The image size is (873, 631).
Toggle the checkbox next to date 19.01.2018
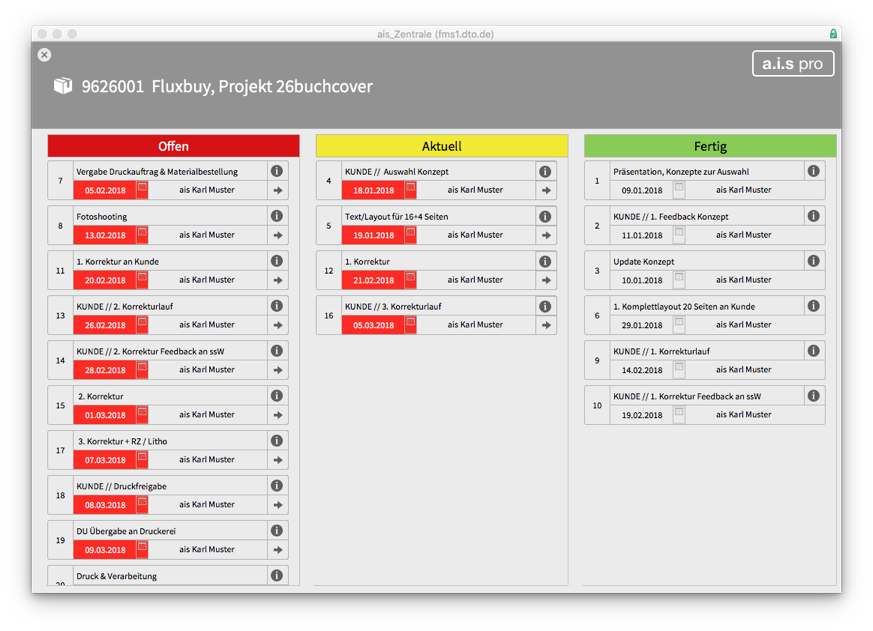coord(411,234)
